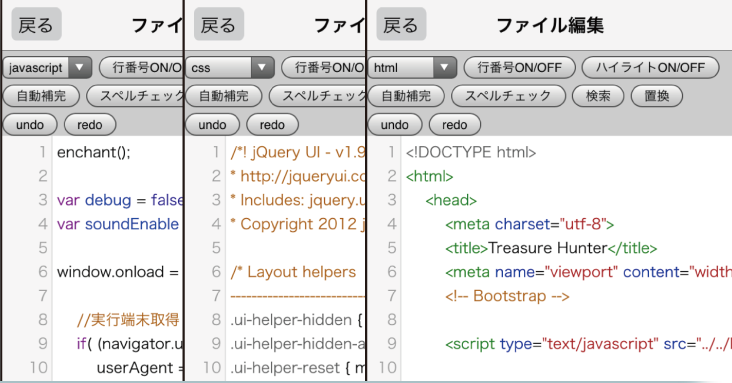The image size is (732, 383).
Task: Click the script type="text/javascript" line
Action: point(588,344)
